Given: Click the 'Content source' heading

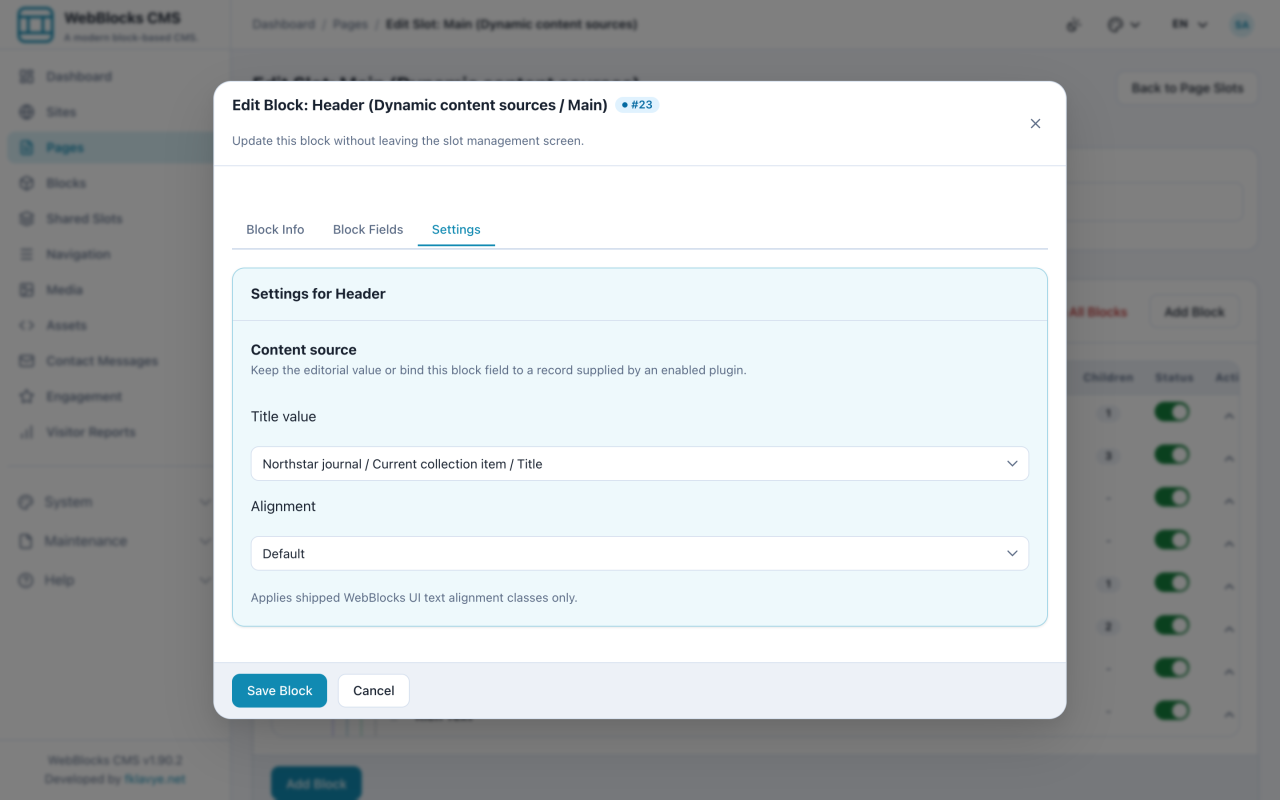Looking at the screenshot, I should tap(304, 350).
